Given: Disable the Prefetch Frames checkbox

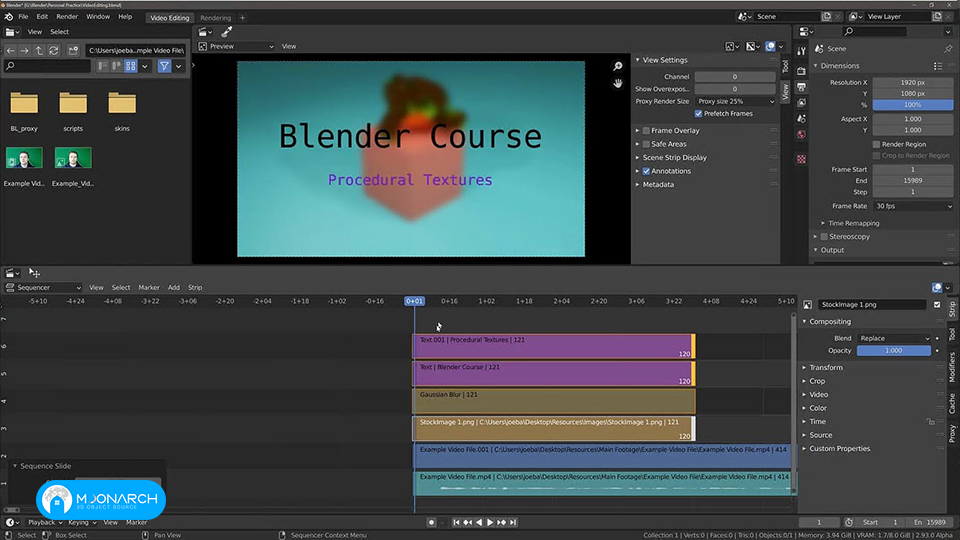Looking at the screenshot, I should tap(699, 113).
